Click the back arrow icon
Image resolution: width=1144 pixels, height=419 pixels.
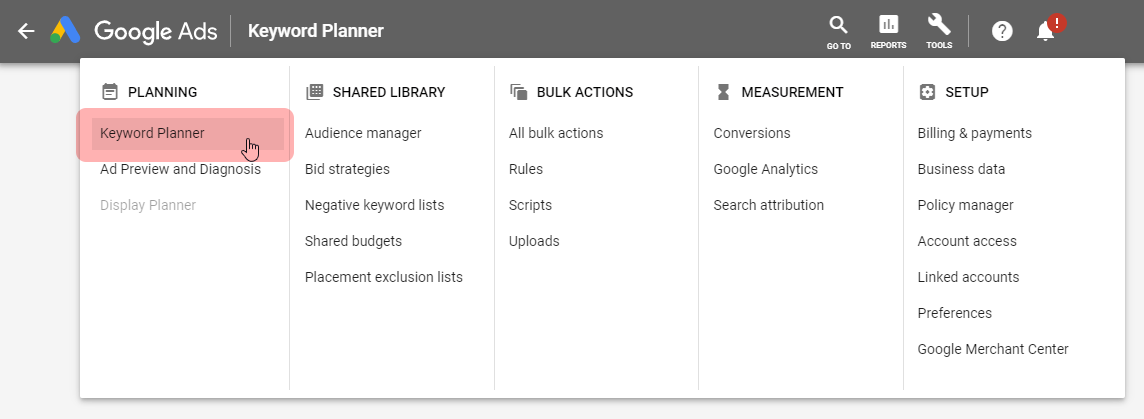tap(26, 31)
